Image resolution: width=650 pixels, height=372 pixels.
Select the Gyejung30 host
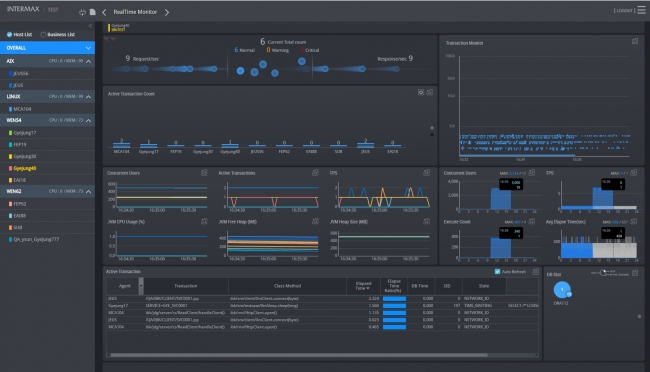[x=24, y=156]
